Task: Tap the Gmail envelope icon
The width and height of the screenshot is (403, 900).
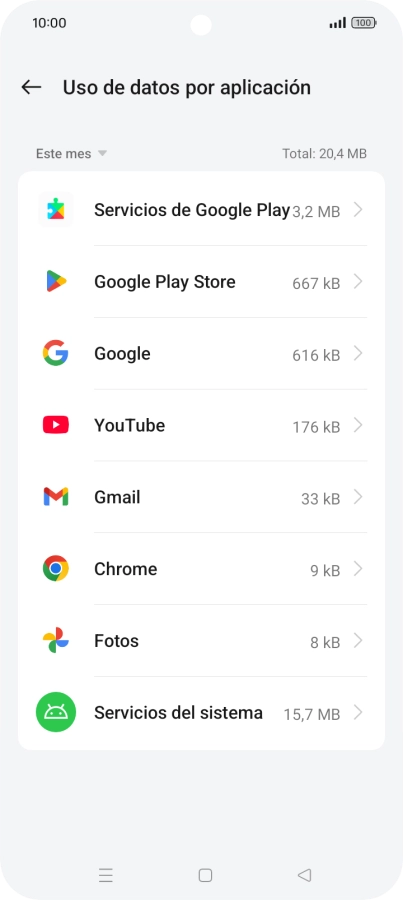Action: pyautogui.click(x=56, y=496)
